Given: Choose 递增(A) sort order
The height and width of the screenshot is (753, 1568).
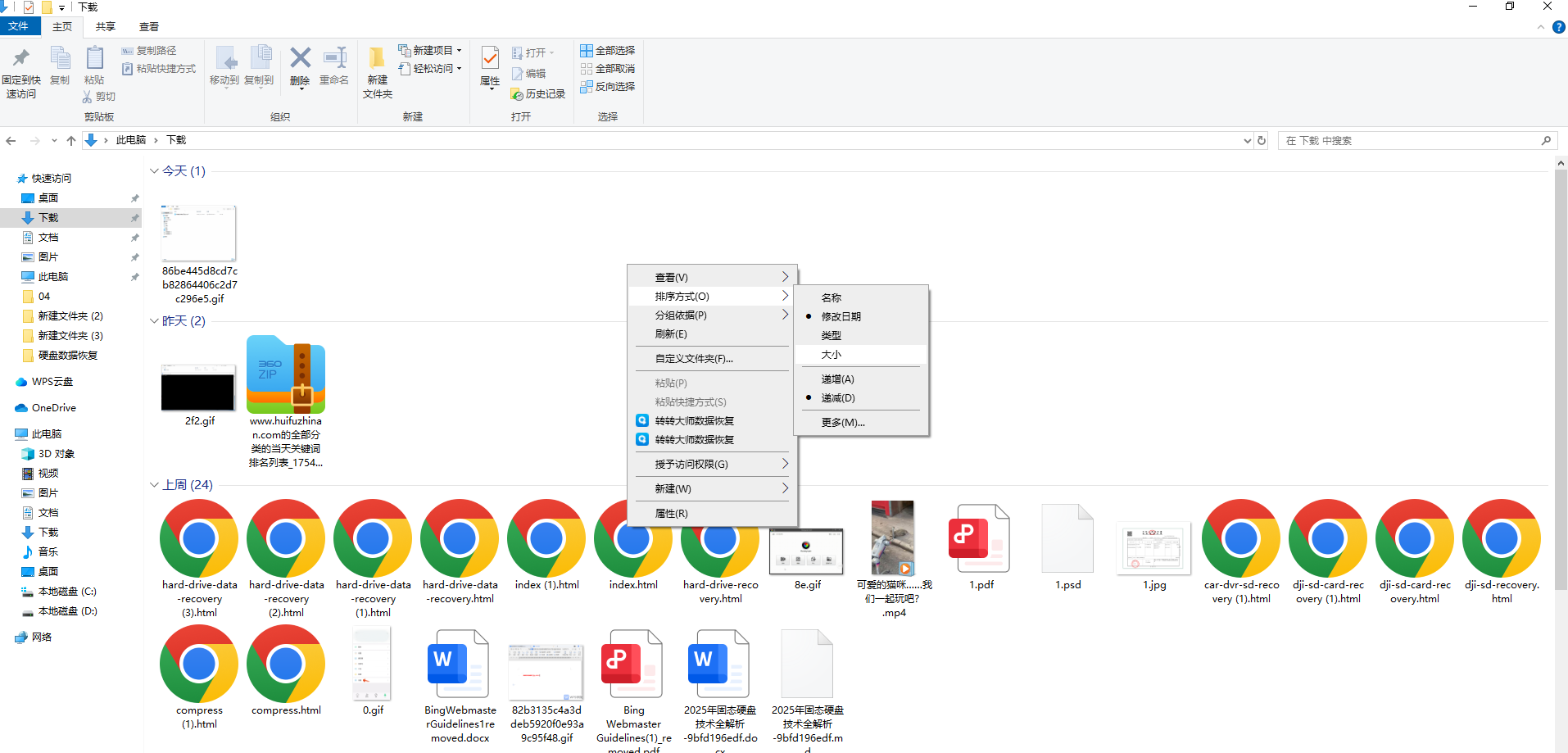Looking at the screenshot, I should 861,379.
